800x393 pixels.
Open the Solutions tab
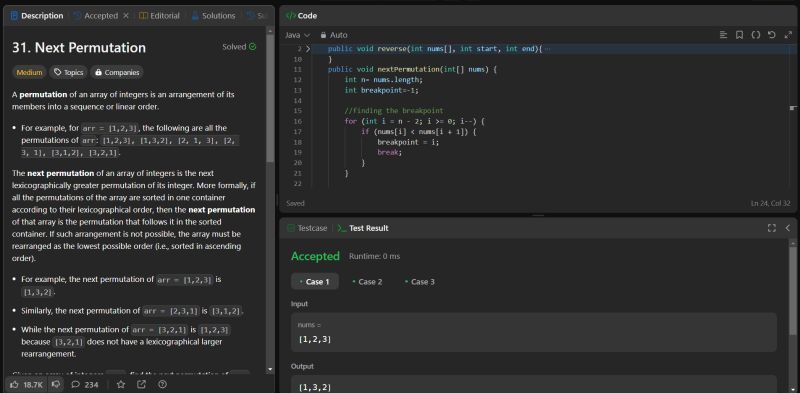pyautogui.click(x=213, y=16)
